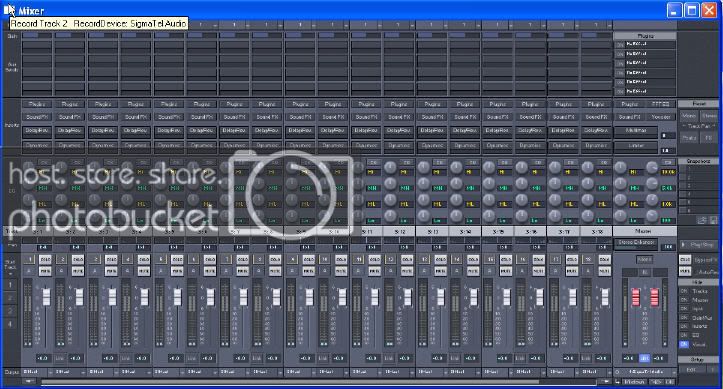Select the S:18 channel name label
This screenshot has height=389, width=723.
(x=597, y=231)
